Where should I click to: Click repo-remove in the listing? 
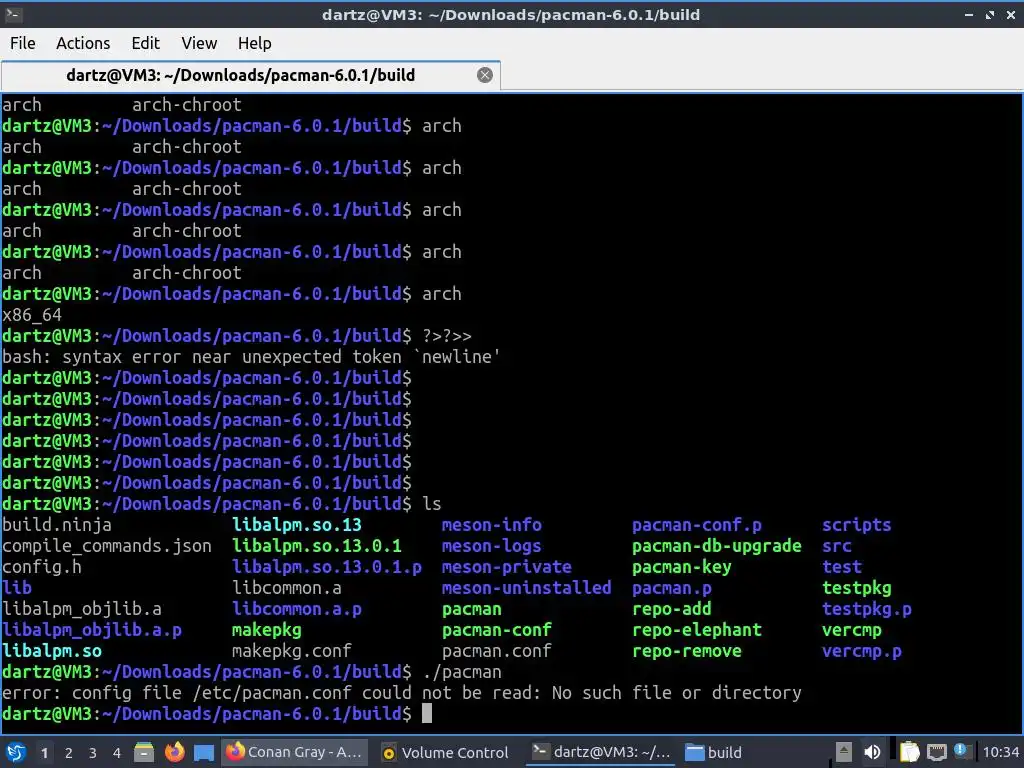tap(686, 651)
